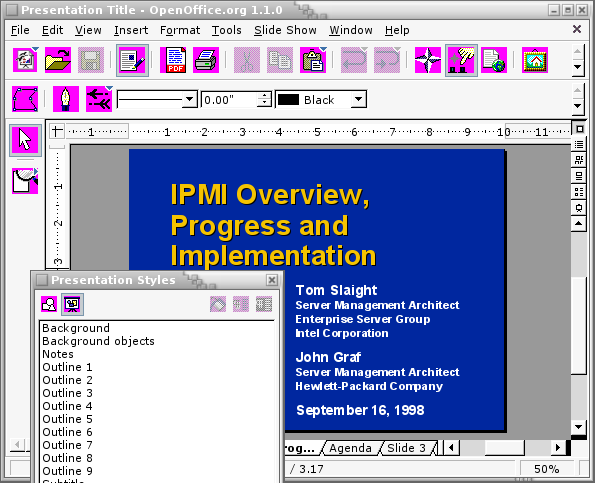Click the 50% zoom status field
The image size is (595, 483).
[546, 469]
